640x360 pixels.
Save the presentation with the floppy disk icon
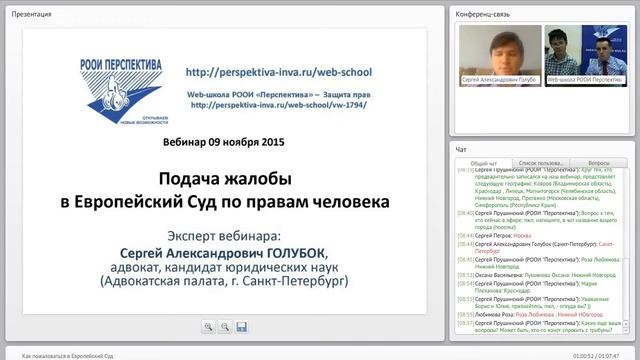tap(242, 327)
